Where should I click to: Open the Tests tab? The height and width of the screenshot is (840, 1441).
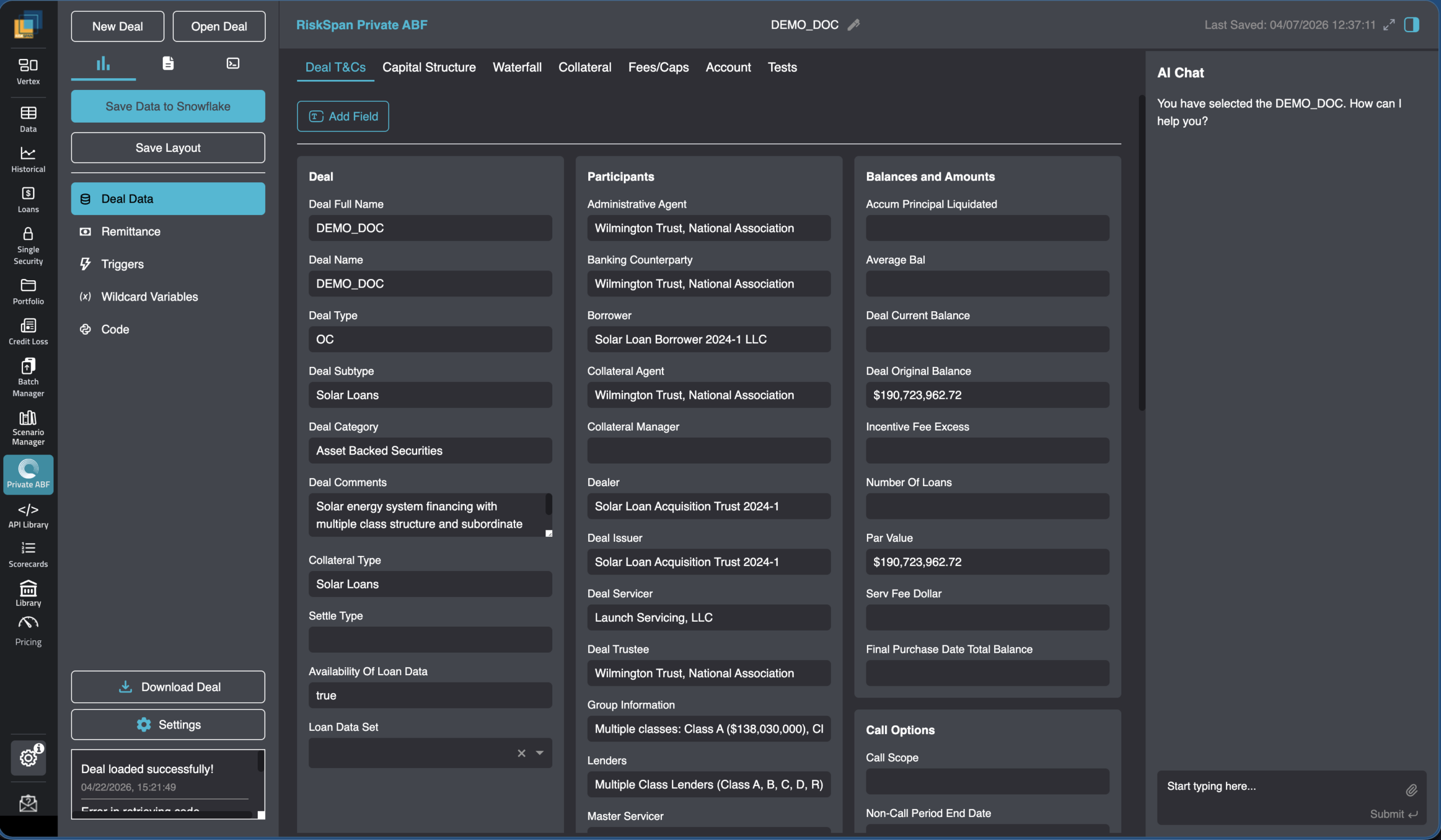coord(782,67)
